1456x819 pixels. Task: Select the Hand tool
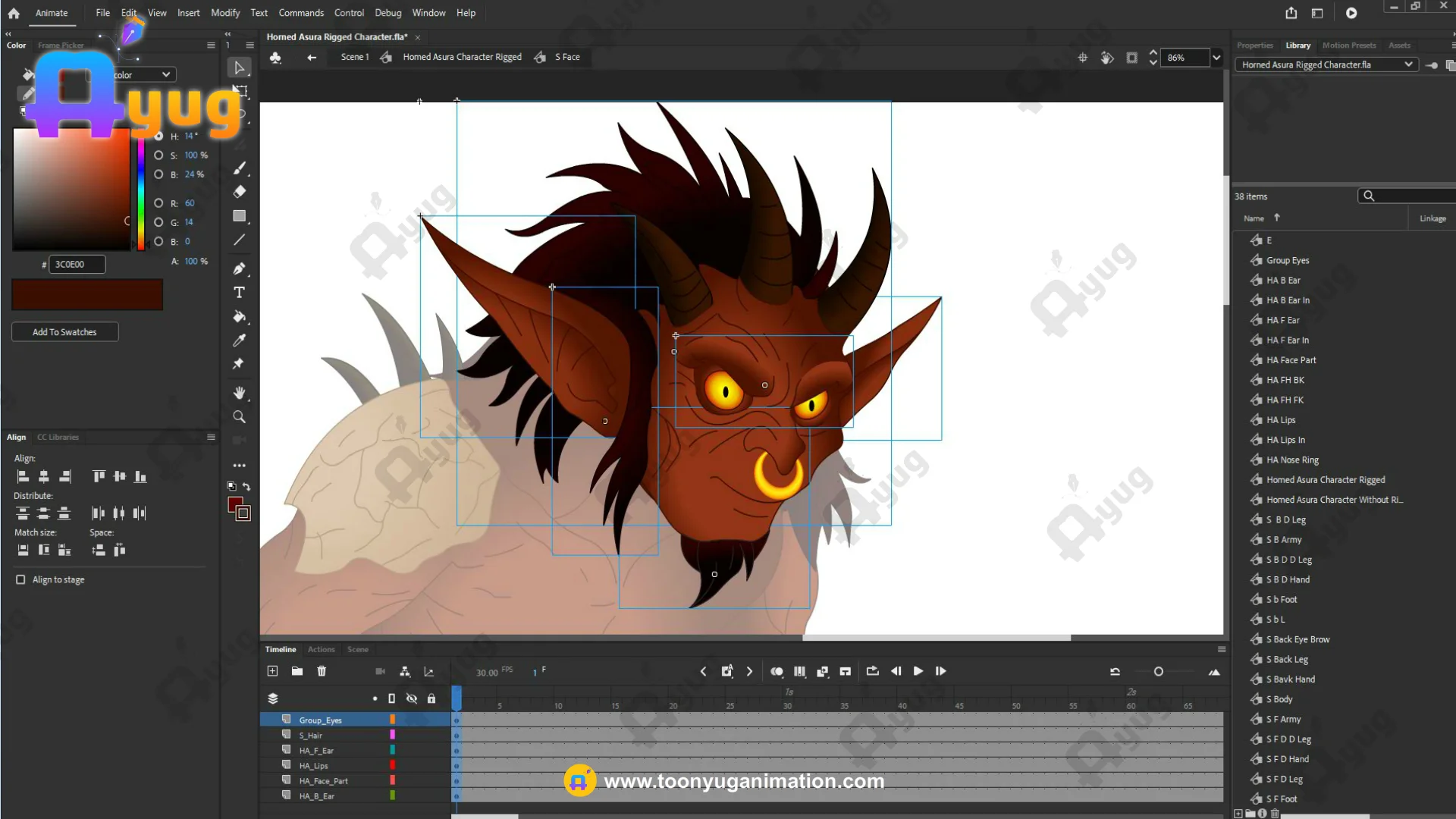tap(239, 393)
